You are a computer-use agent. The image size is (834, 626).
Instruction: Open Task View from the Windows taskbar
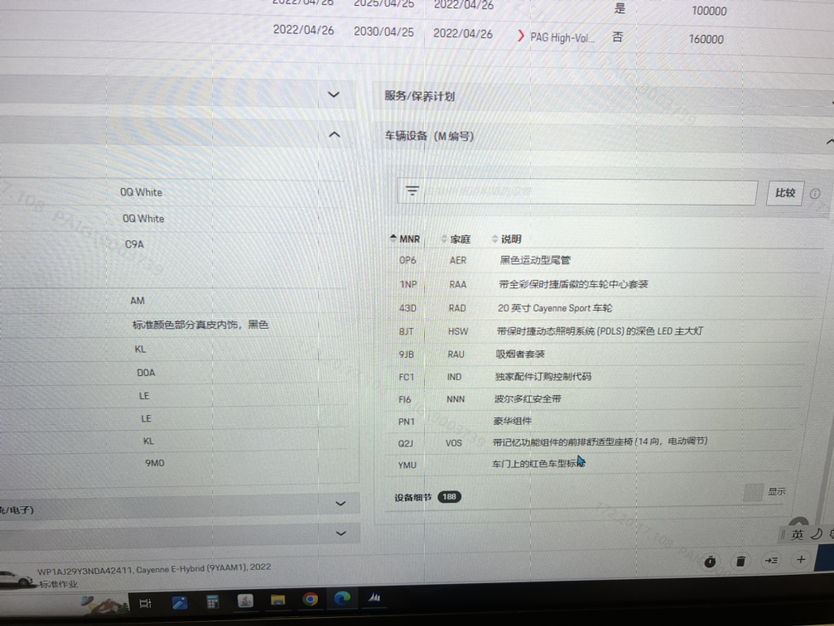click(x=145, y=603)
